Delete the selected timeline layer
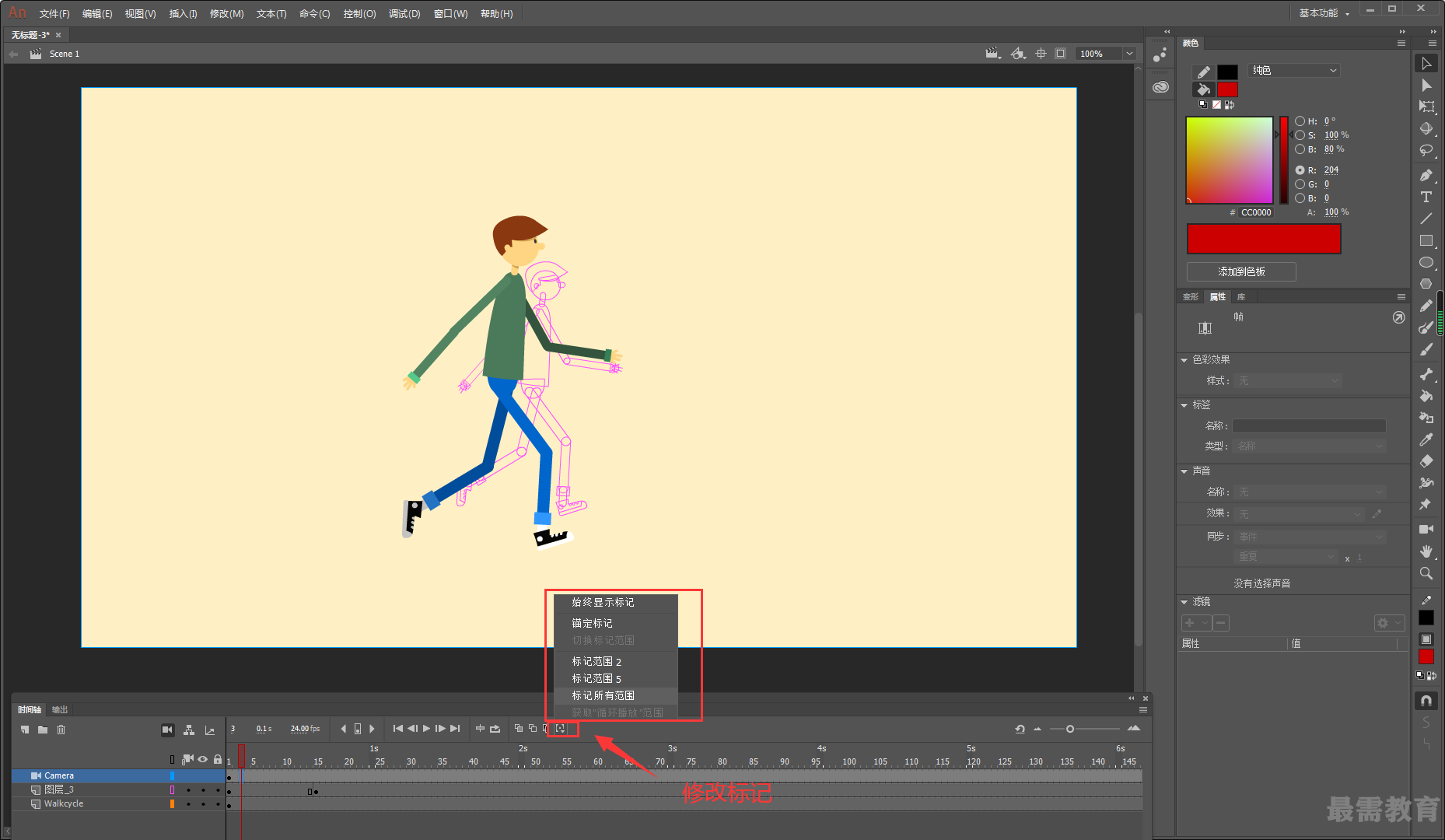 pyautogui.click(x=61, y=730)
